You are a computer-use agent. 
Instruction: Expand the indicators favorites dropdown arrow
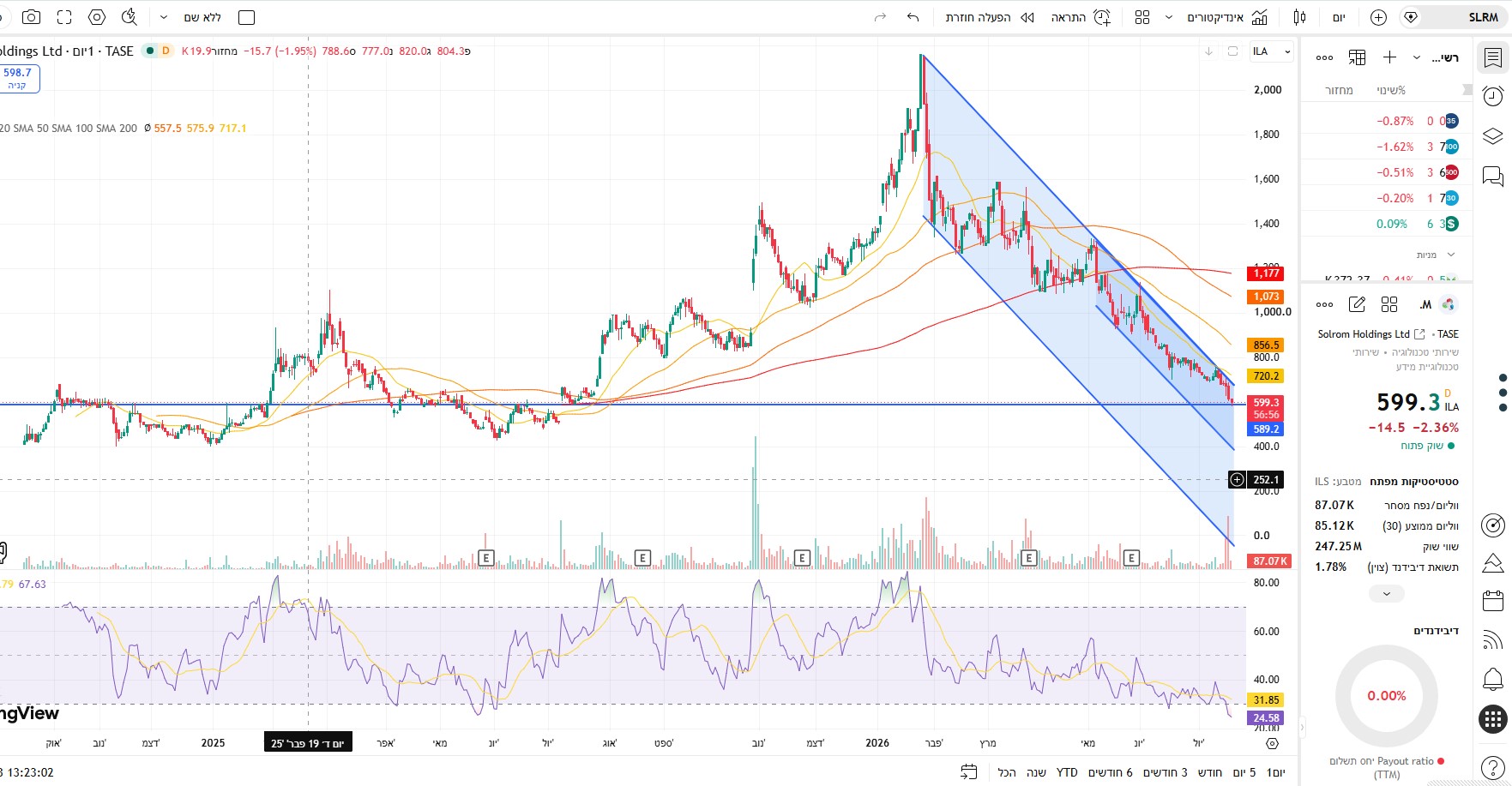pos(1168,17)
